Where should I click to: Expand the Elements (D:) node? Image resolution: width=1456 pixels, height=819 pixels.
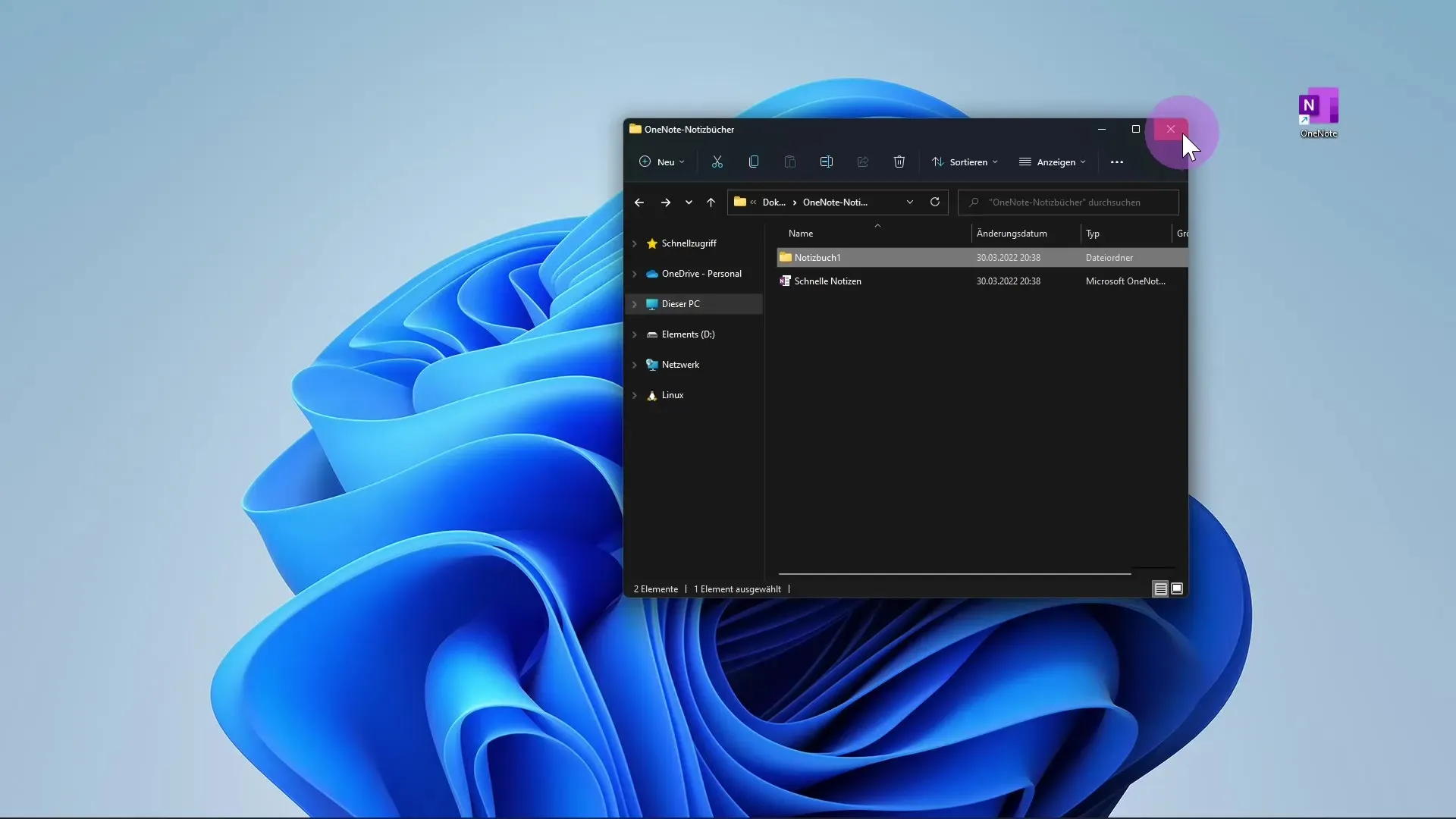pyautogui.click(x=635, y=334)
